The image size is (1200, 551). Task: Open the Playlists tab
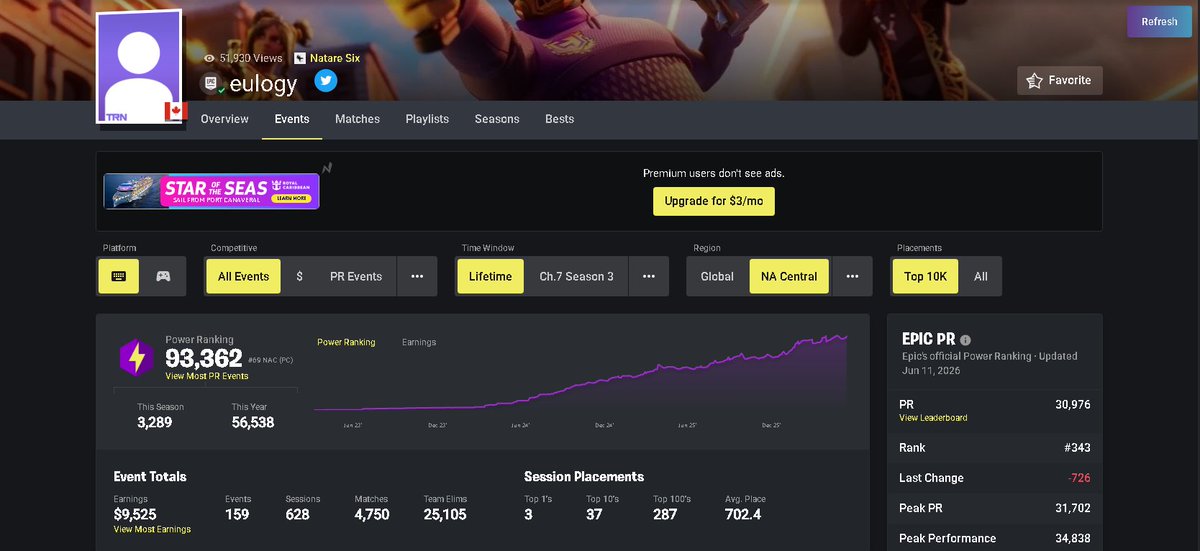click(427, 119)
